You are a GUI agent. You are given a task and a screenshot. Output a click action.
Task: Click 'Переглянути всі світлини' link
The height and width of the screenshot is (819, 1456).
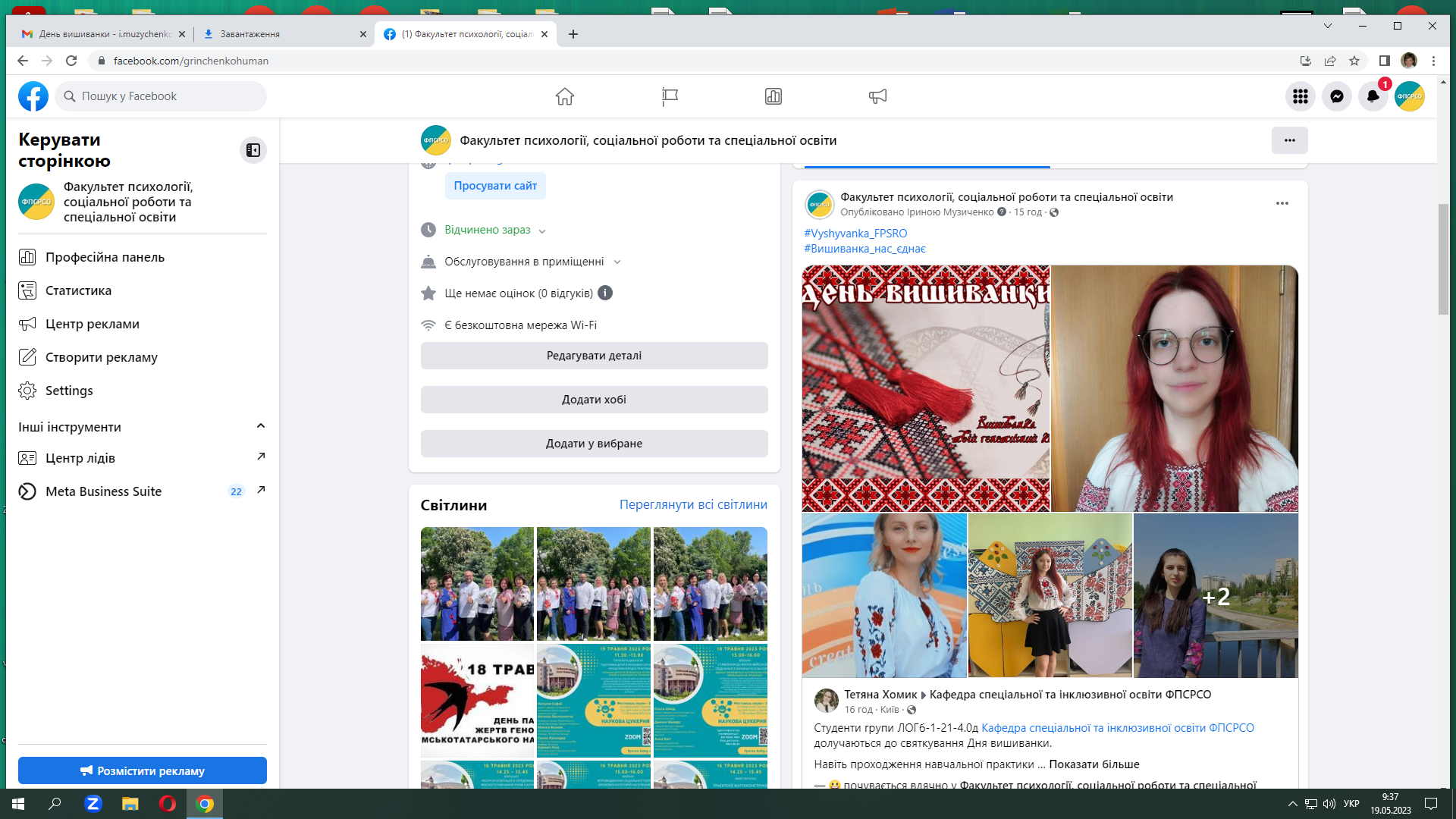pyautogui.click(x=693, y=504)
